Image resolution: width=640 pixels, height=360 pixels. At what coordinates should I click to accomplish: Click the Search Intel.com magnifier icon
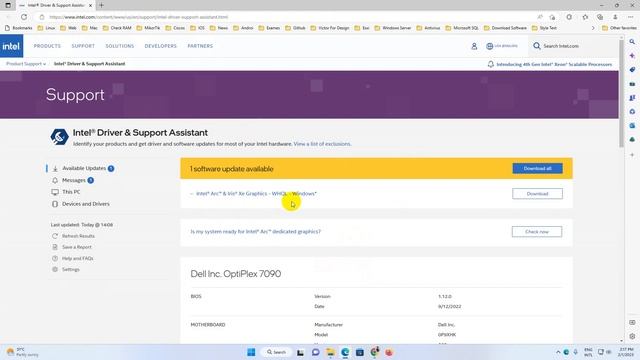point(537,46)
